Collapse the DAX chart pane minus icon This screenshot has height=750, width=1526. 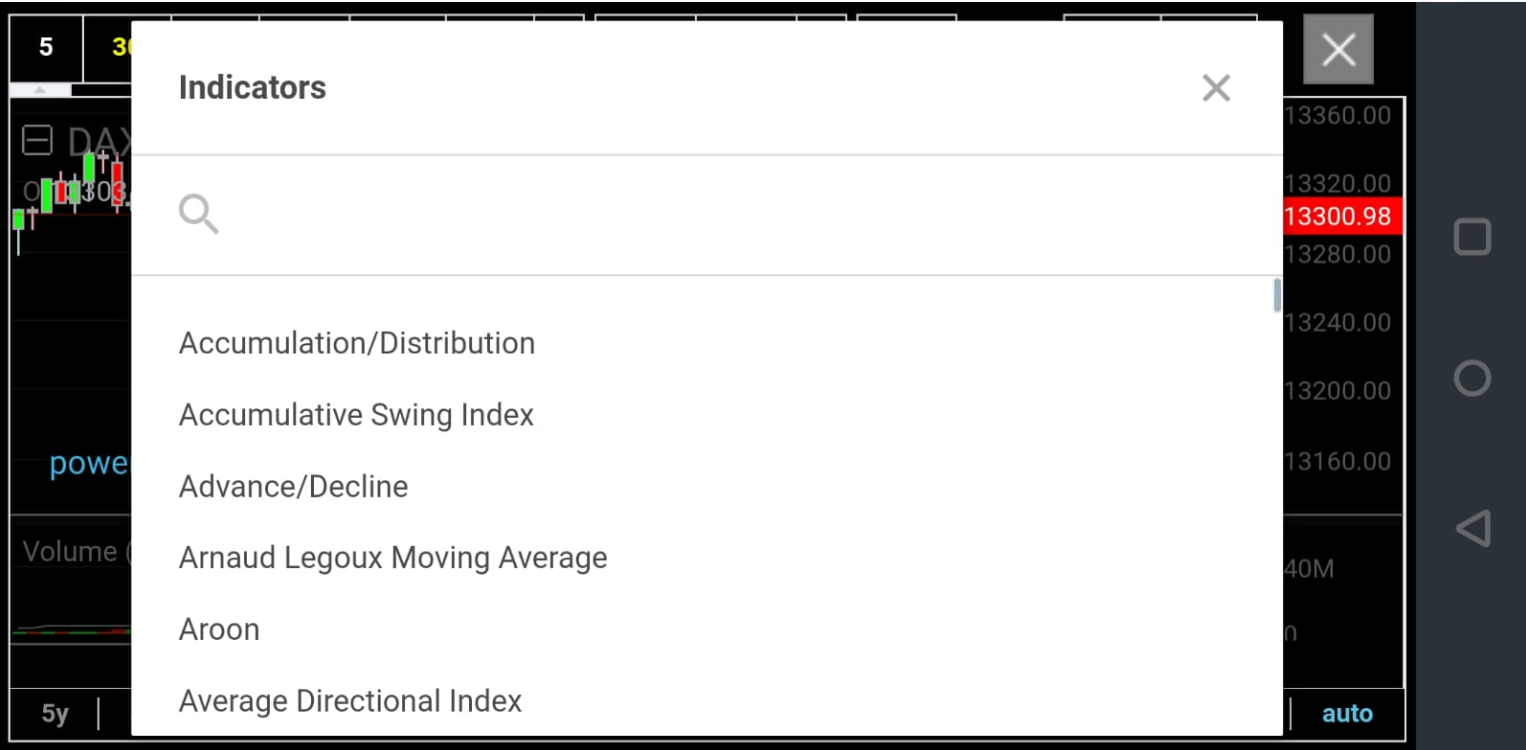tap(37, 141)
